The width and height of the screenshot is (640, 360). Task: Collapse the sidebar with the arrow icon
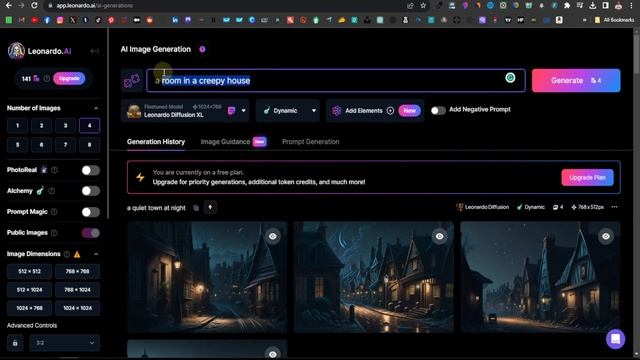94,51
